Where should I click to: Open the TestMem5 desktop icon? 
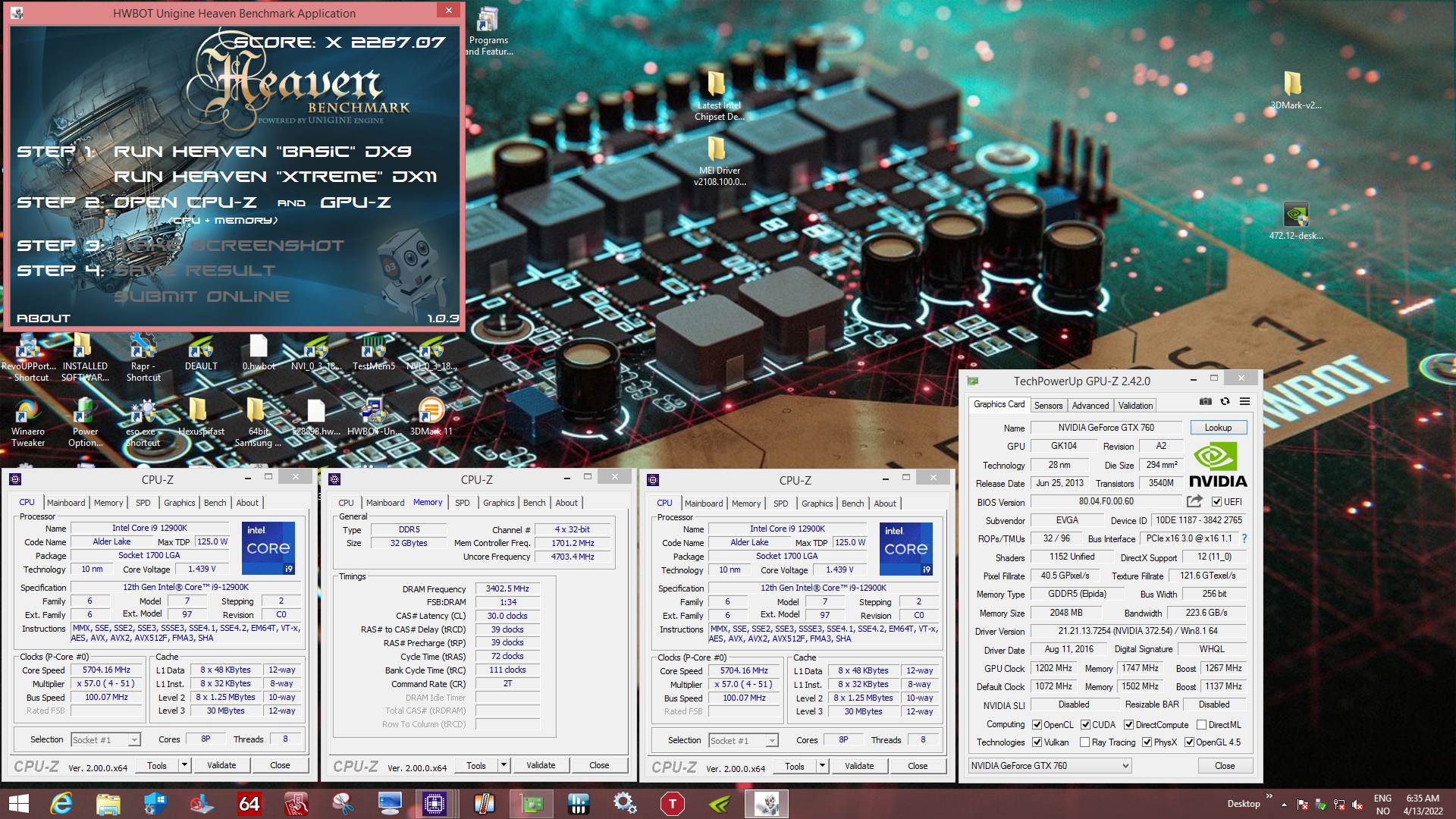[373, 353]
